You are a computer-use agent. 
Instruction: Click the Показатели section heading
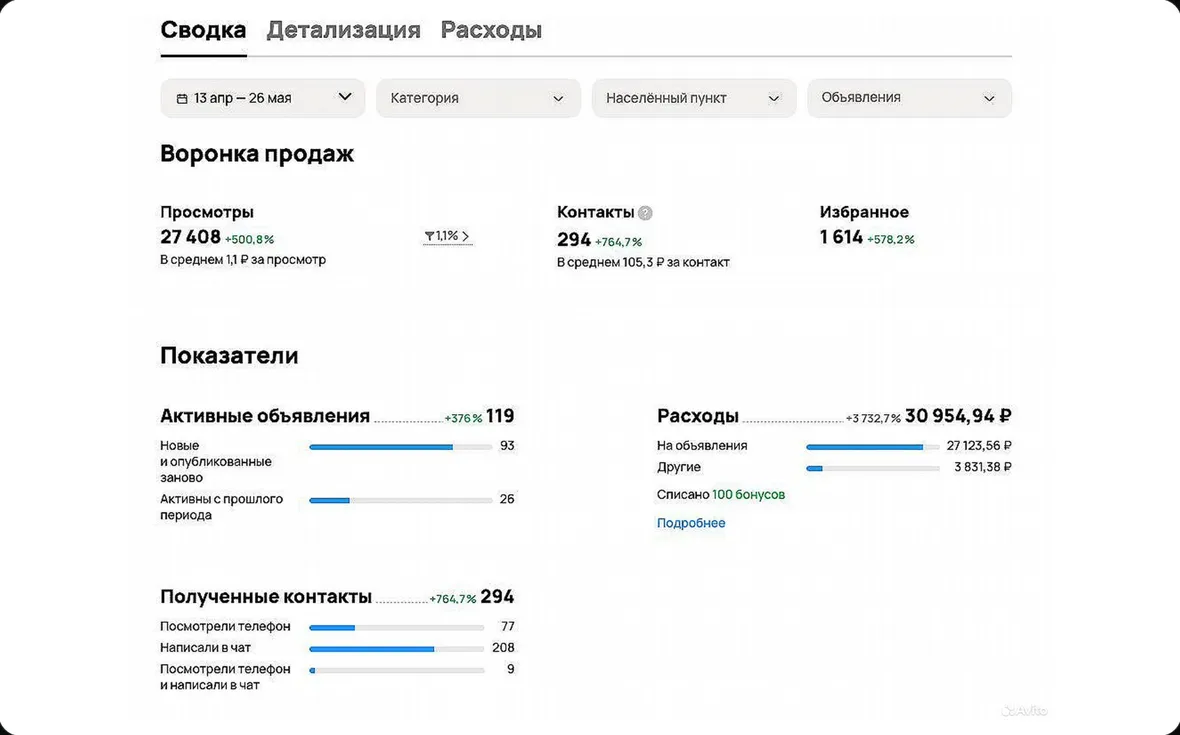(229, 356)
